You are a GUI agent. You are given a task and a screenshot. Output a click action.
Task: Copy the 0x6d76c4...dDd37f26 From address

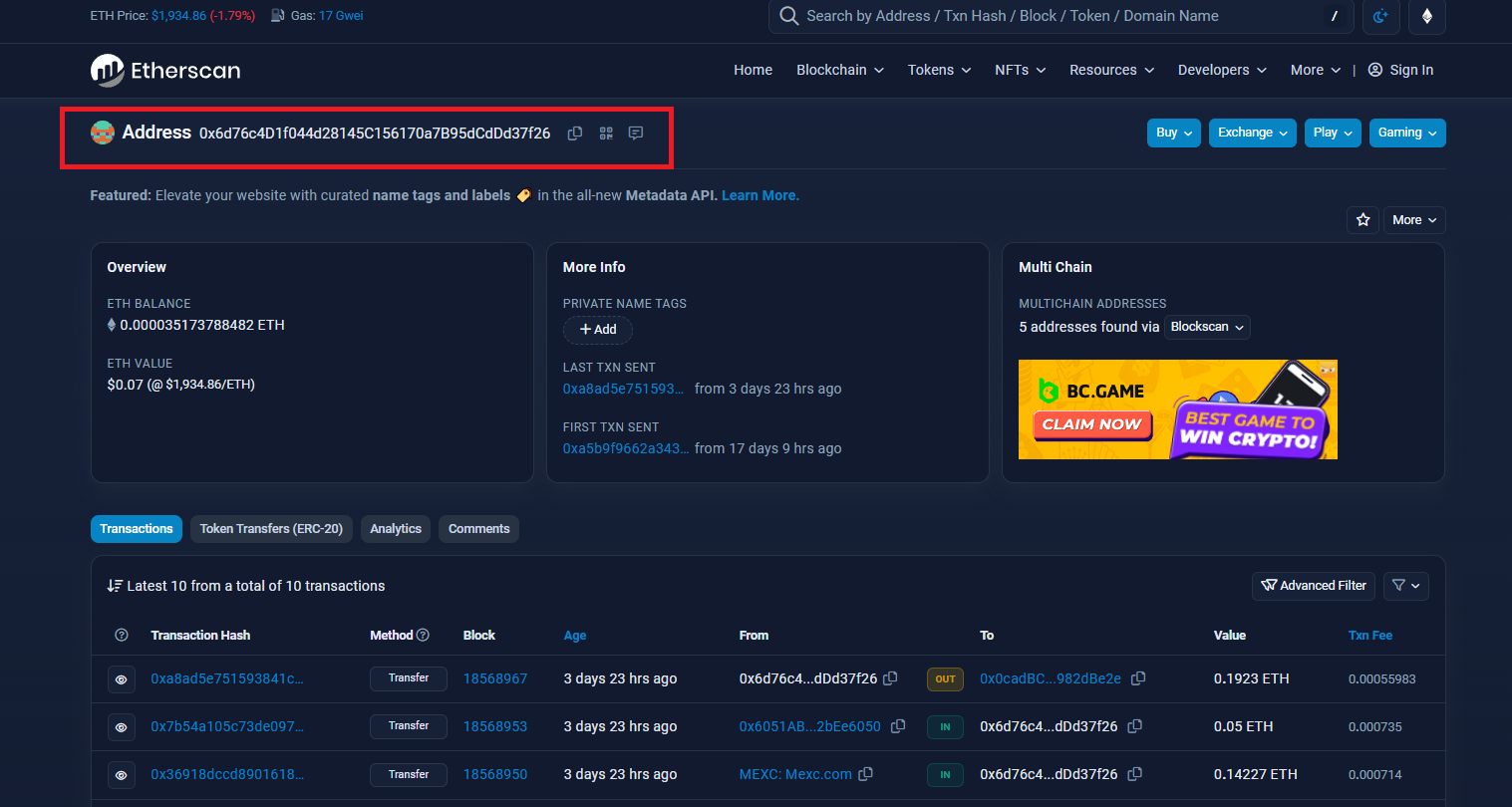tap(890, 678)
